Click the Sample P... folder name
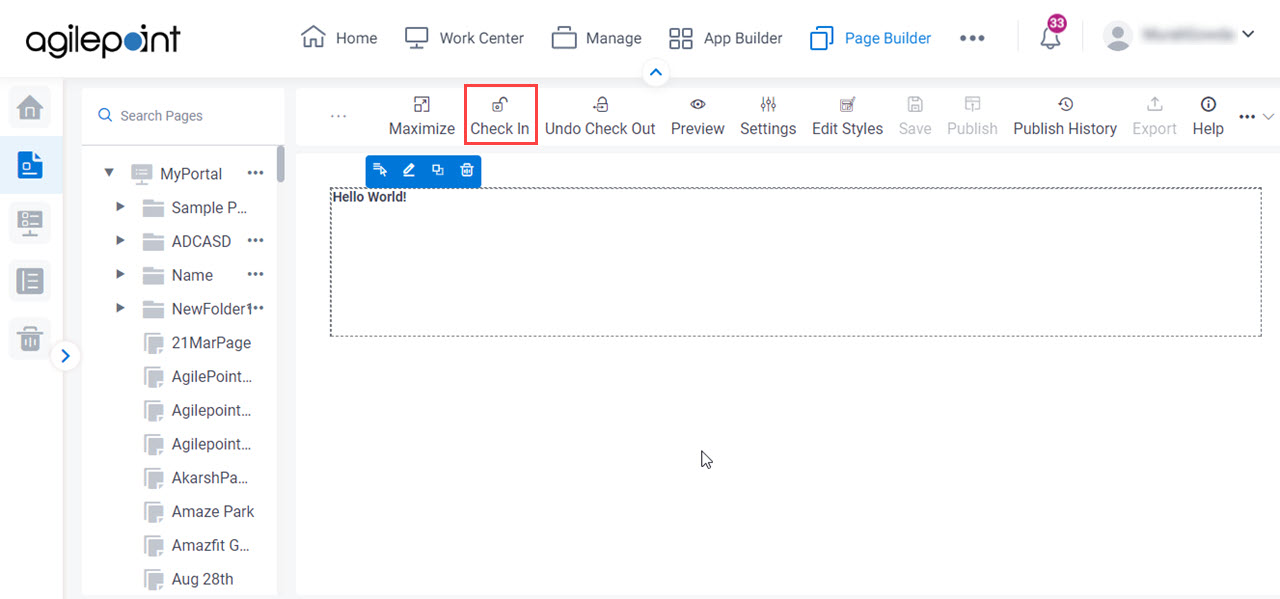1280x599 pixels. [x=210, y=208]
